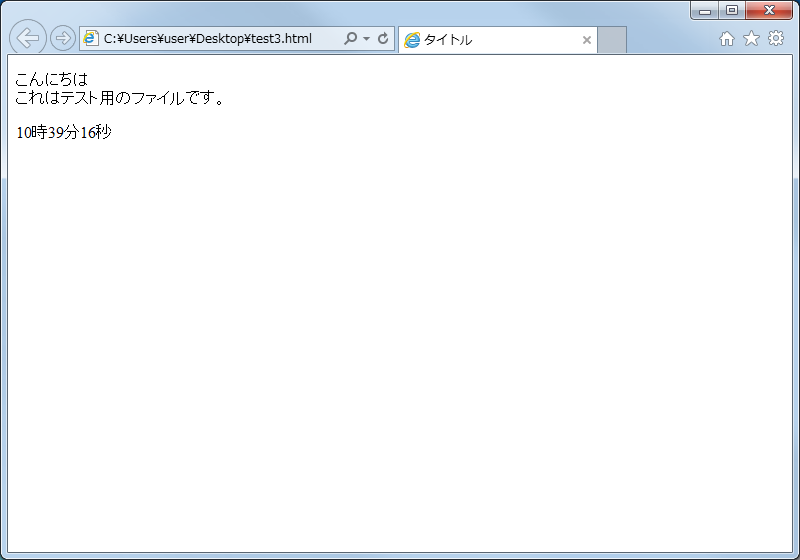This screenshot has width=800, height=560.
Task: Expand the address bar autocomplete dropdown arrow
Action: (x=367, y=39)
